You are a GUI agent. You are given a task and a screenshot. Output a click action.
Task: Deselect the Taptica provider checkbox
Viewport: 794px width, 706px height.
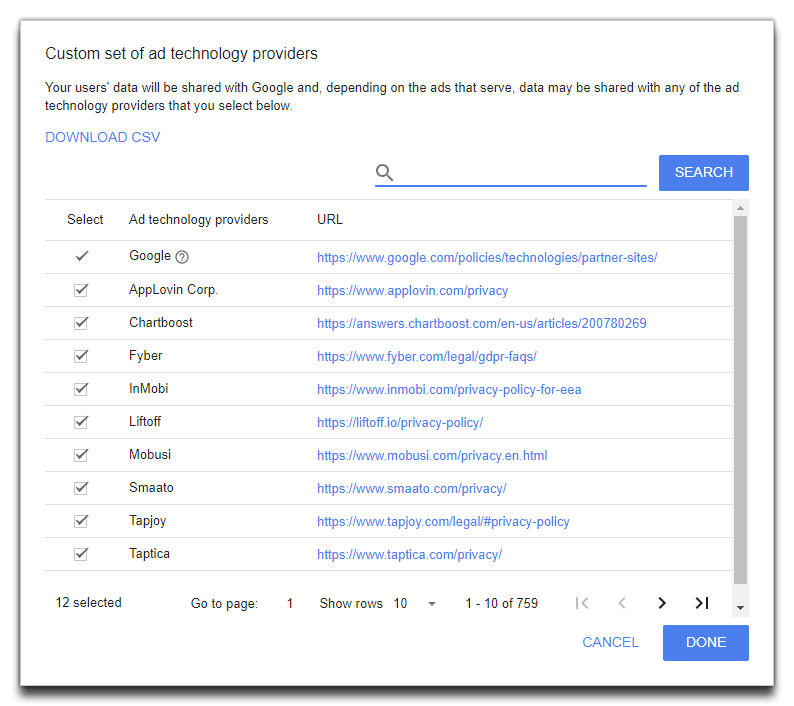click(82, 554)
